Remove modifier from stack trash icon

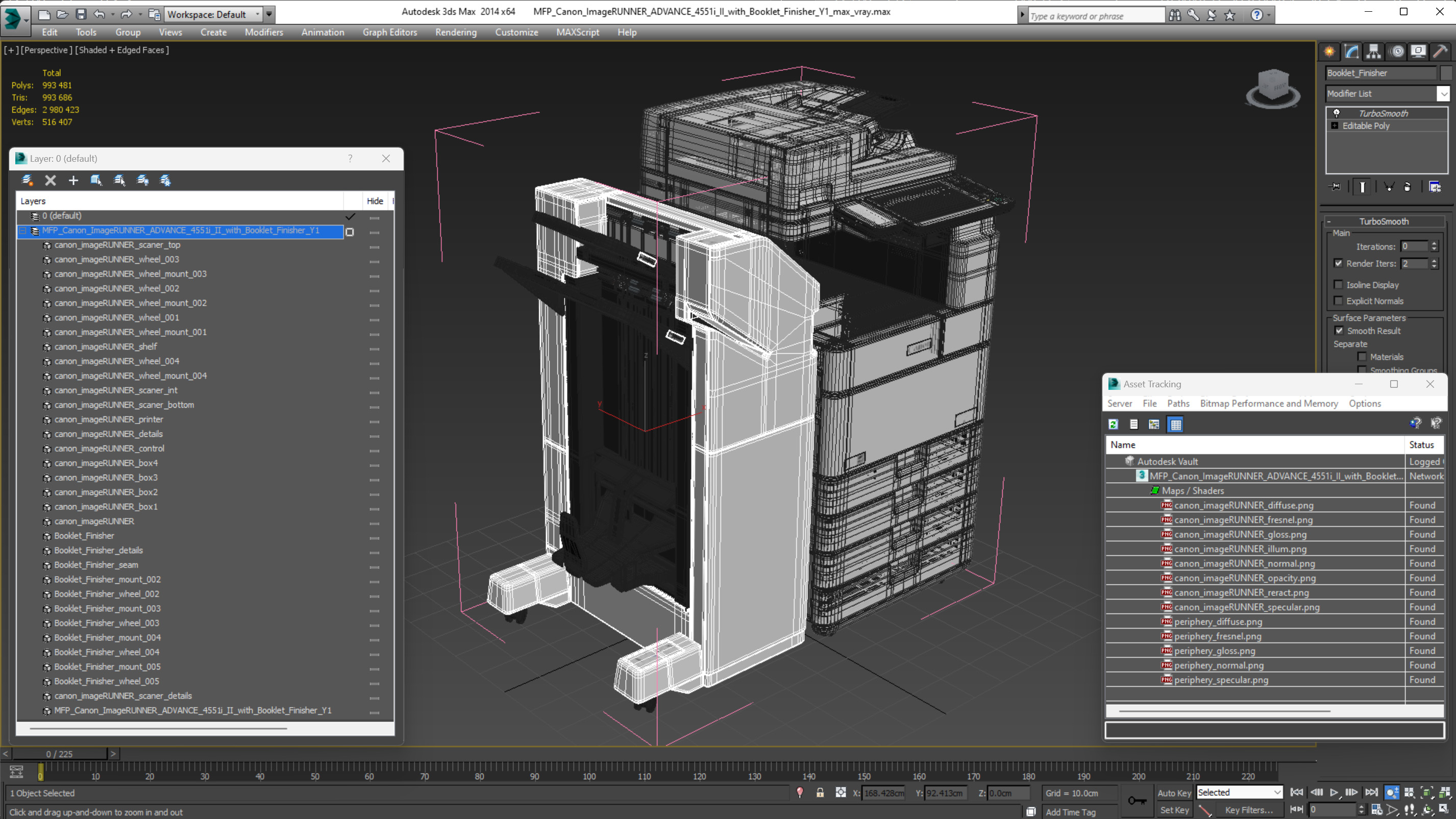[1408, 187]
